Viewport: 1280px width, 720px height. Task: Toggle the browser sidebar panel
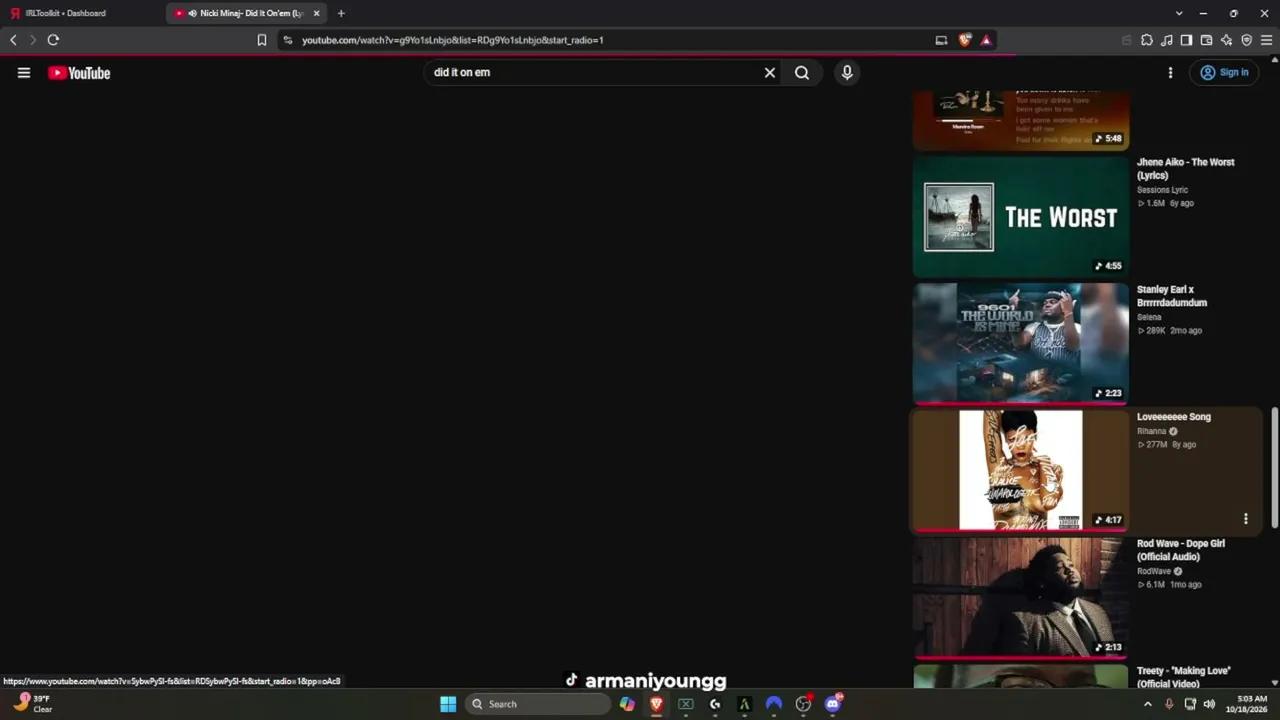click(1186, 40)
